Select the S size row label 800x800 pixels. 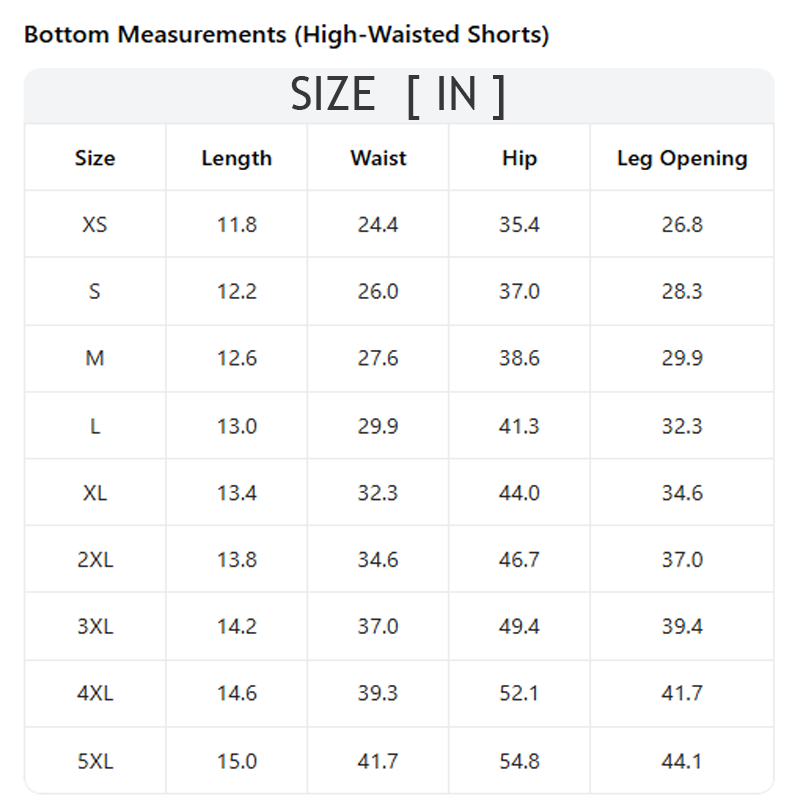click(95, 291)
